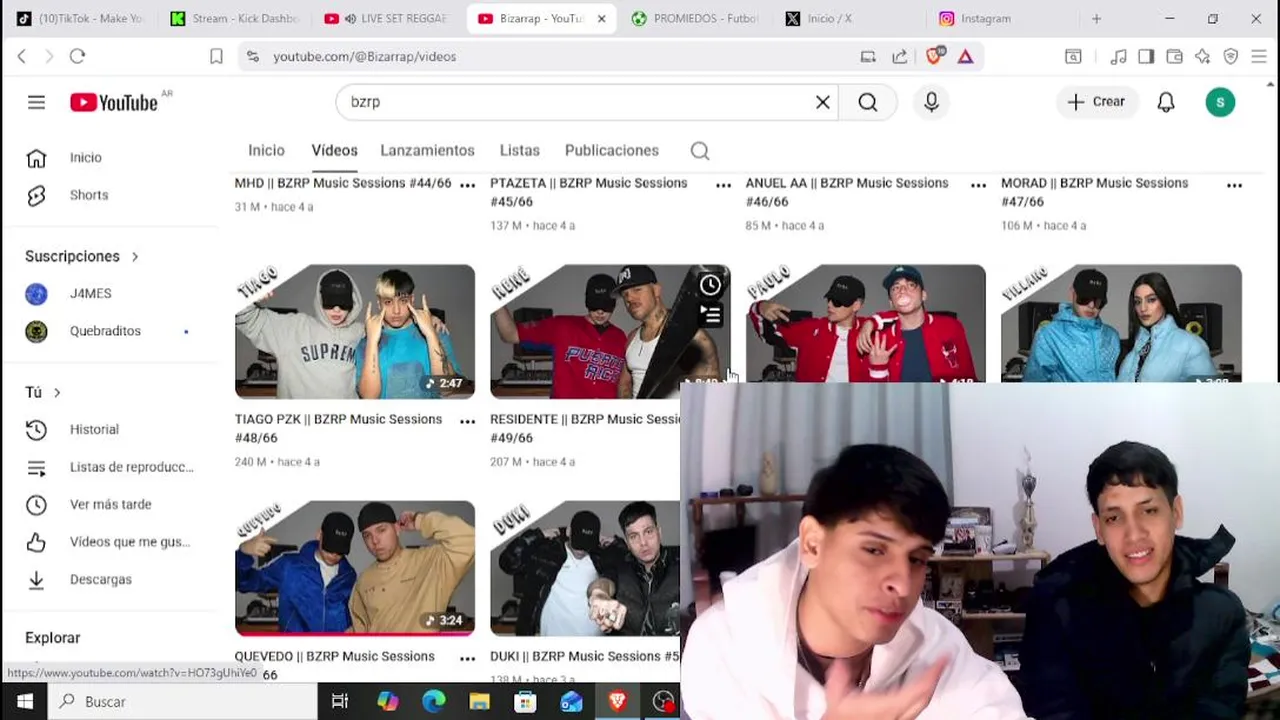Open the tab search button
The image size is (1280, 720).
(x=1073, y=57)
